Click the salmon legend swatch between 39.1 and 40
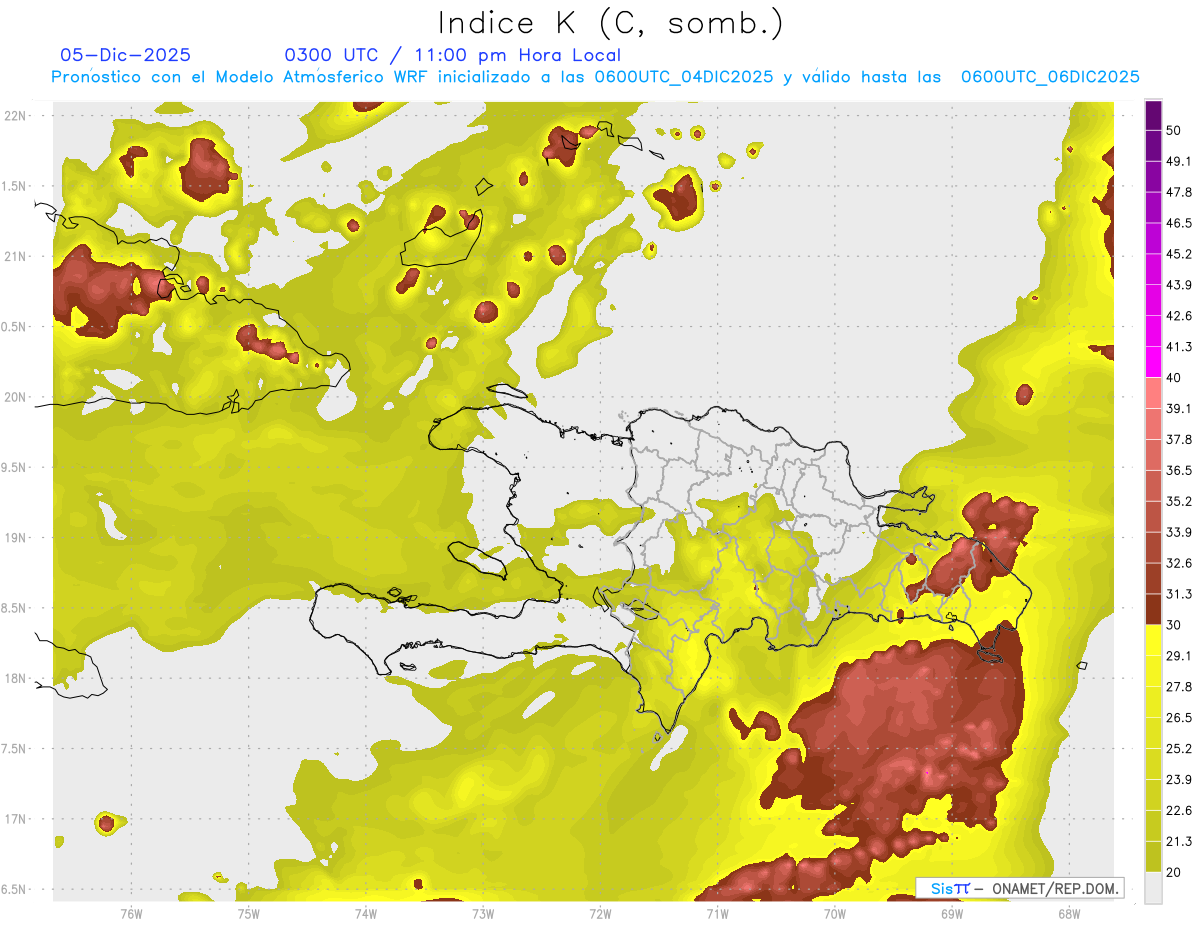This screenshot has height=927, width=1200. (1153, 393)
